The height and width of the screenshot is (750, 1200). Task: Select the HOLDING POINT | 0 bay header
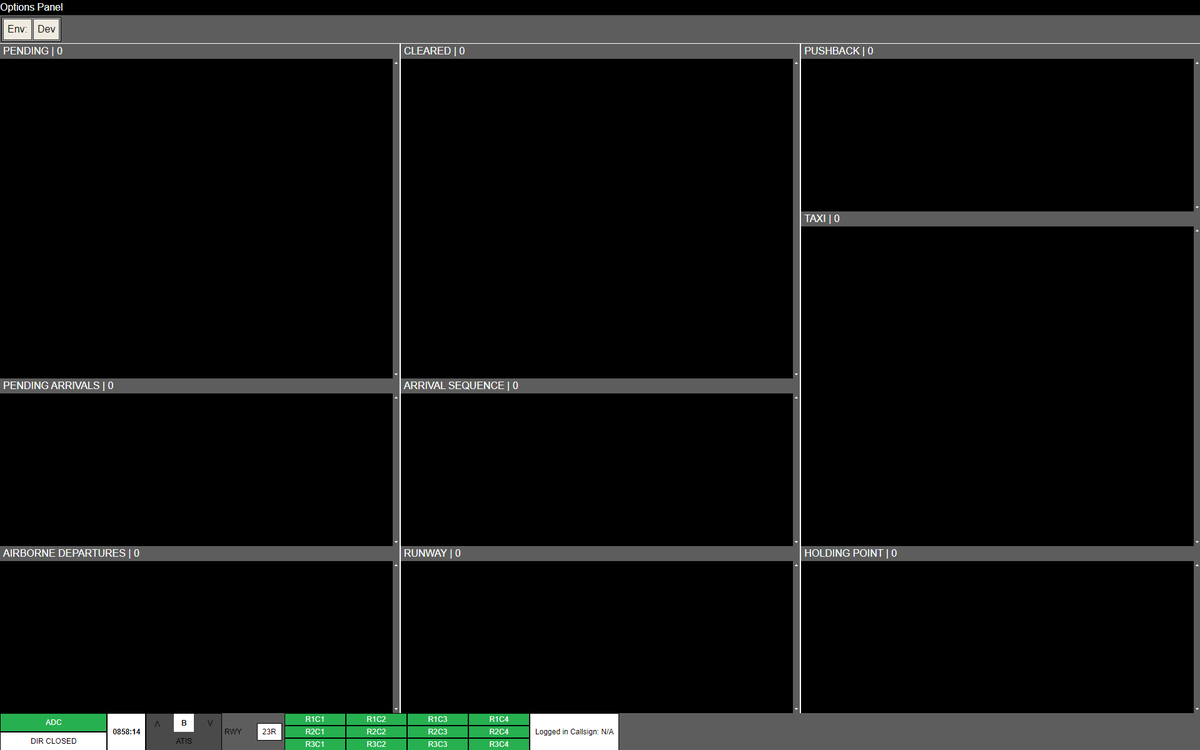point(1000,553)
